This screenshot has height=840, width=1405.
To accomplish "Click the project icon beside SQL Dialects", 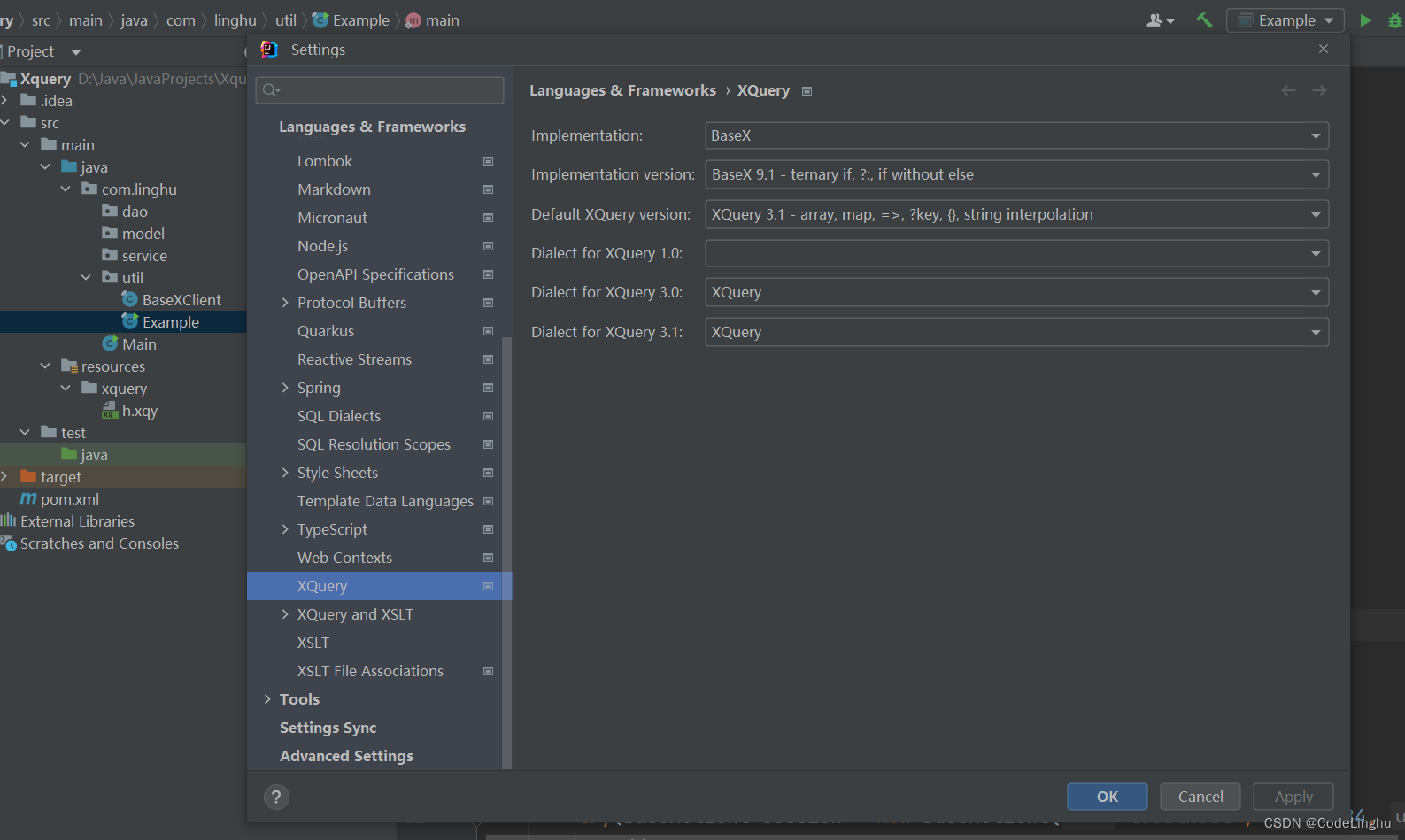I will click(488, 416).
